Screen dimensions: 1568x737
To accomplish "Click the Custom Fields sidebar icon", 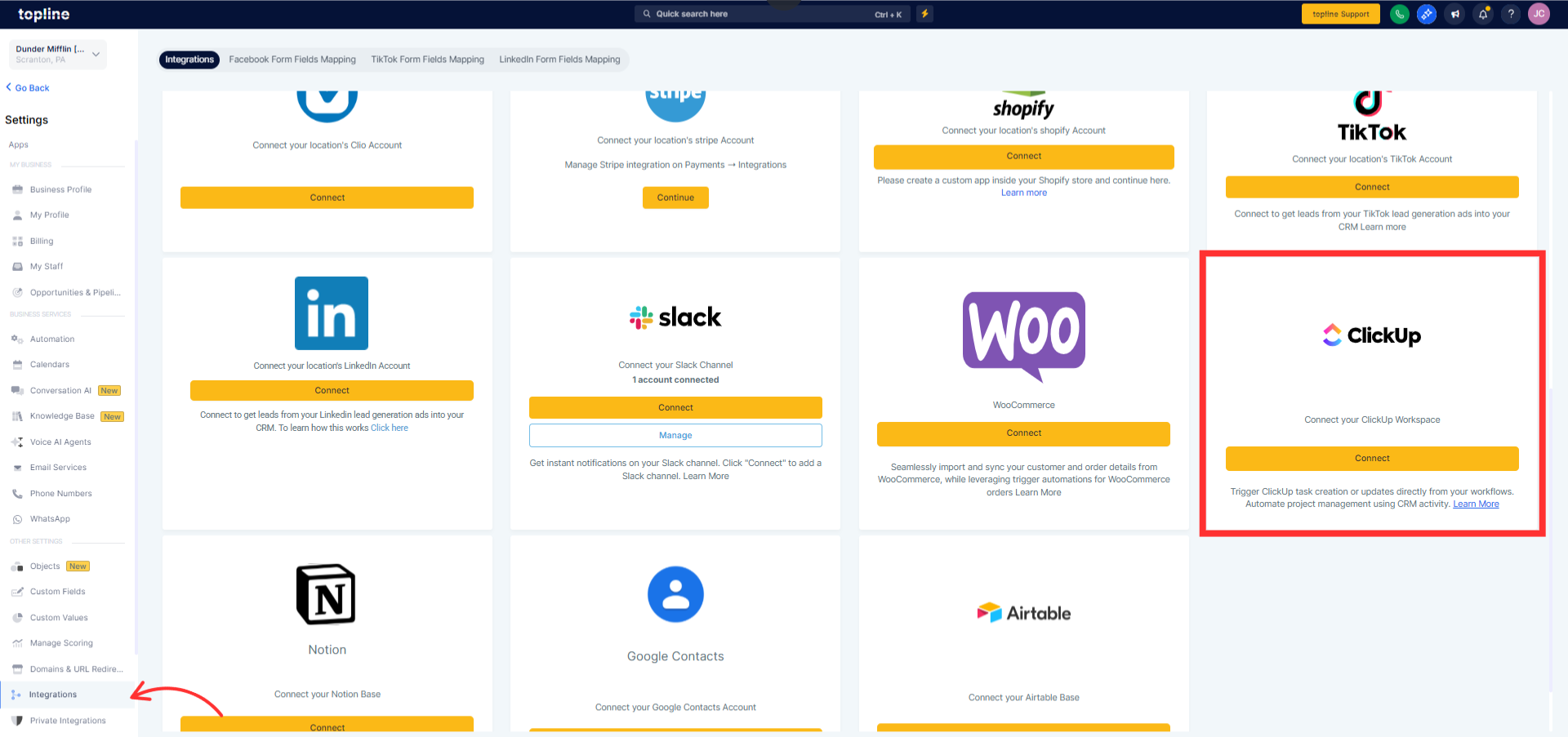I will [x=17, y=592].
